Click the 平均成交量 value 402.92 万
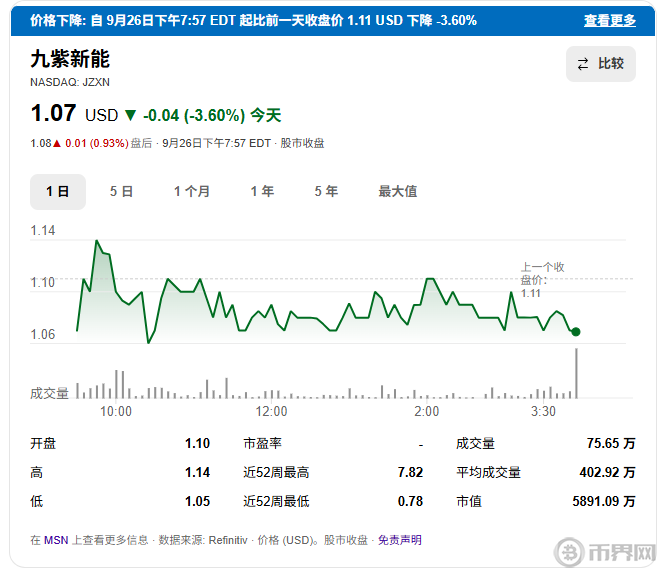Image resolution: width=667 pixels, height=580 pixels. coord(607,472)
